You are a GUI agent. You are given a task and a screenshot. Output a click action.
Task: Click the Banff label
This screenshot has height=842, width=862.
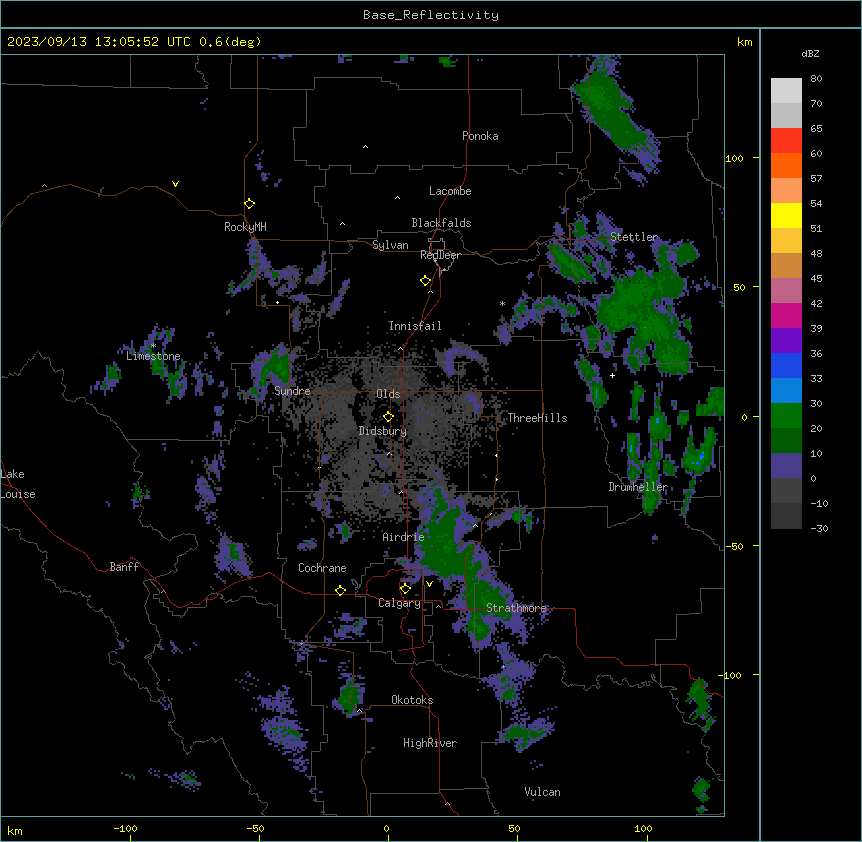point(124,567)
